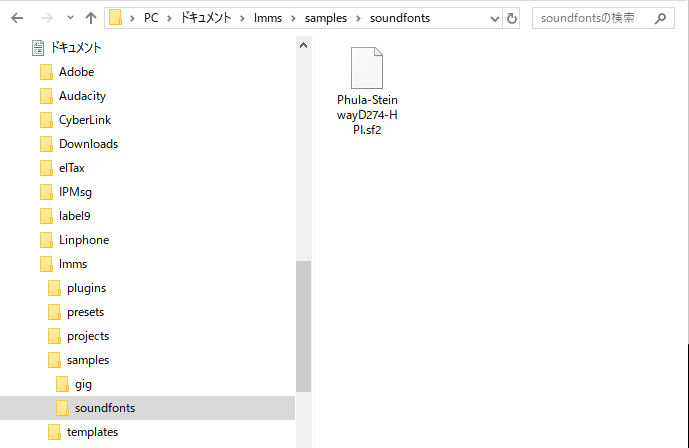
Task: Select samples in the address breadcrumb
Action: pyautogui.click(x=326, y=18)
